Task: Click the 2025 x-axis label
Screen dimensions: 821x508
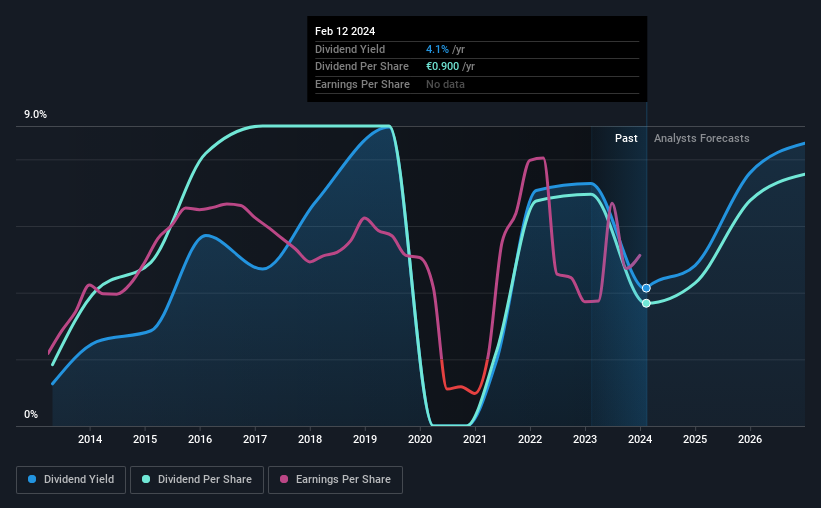Action: click(x=695, y=439)
